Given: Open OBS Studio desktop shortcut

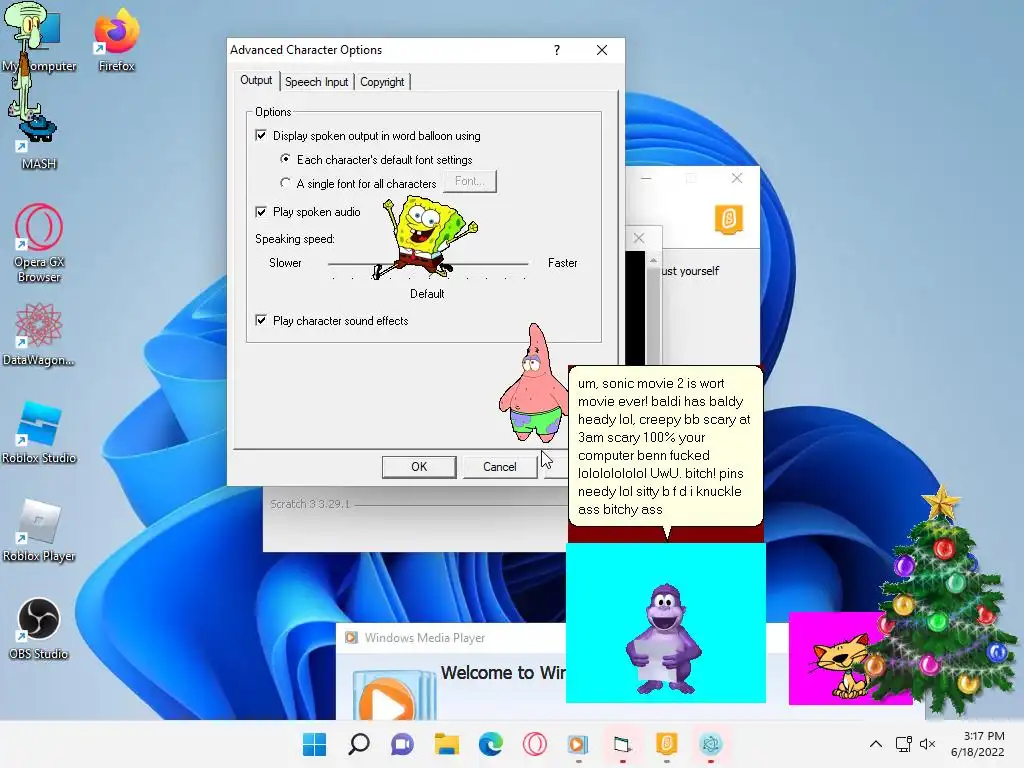Looking at the screenshot, I should click(39, 628).
